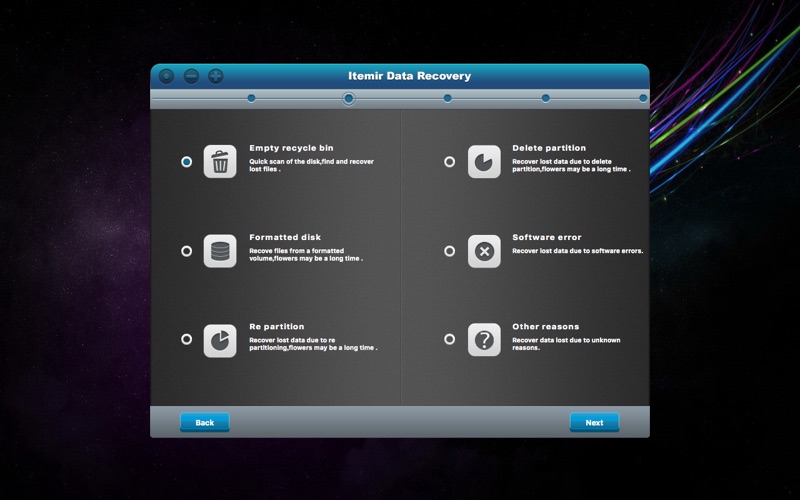Click the 'Itemir Data Recovery' window title
The image size is (800, 500).
[x=410, y=76]
